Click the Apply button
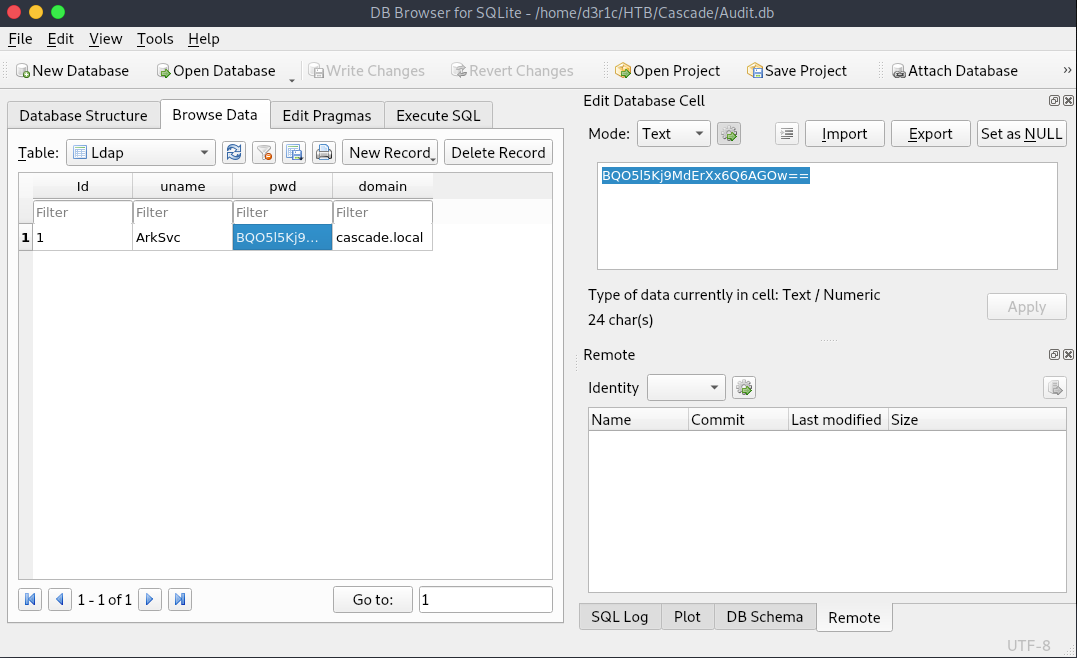Screen dimensions: 1077x658 pos(1027,307)
